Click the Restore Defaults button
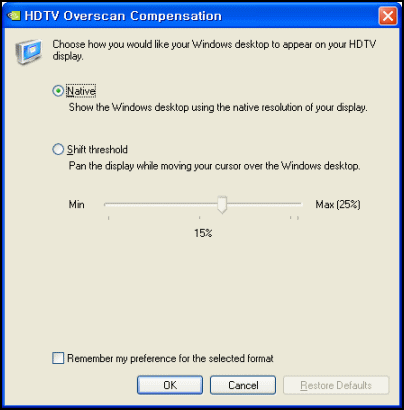This screenshot has width=404, height=410. [x=336, y=385]
